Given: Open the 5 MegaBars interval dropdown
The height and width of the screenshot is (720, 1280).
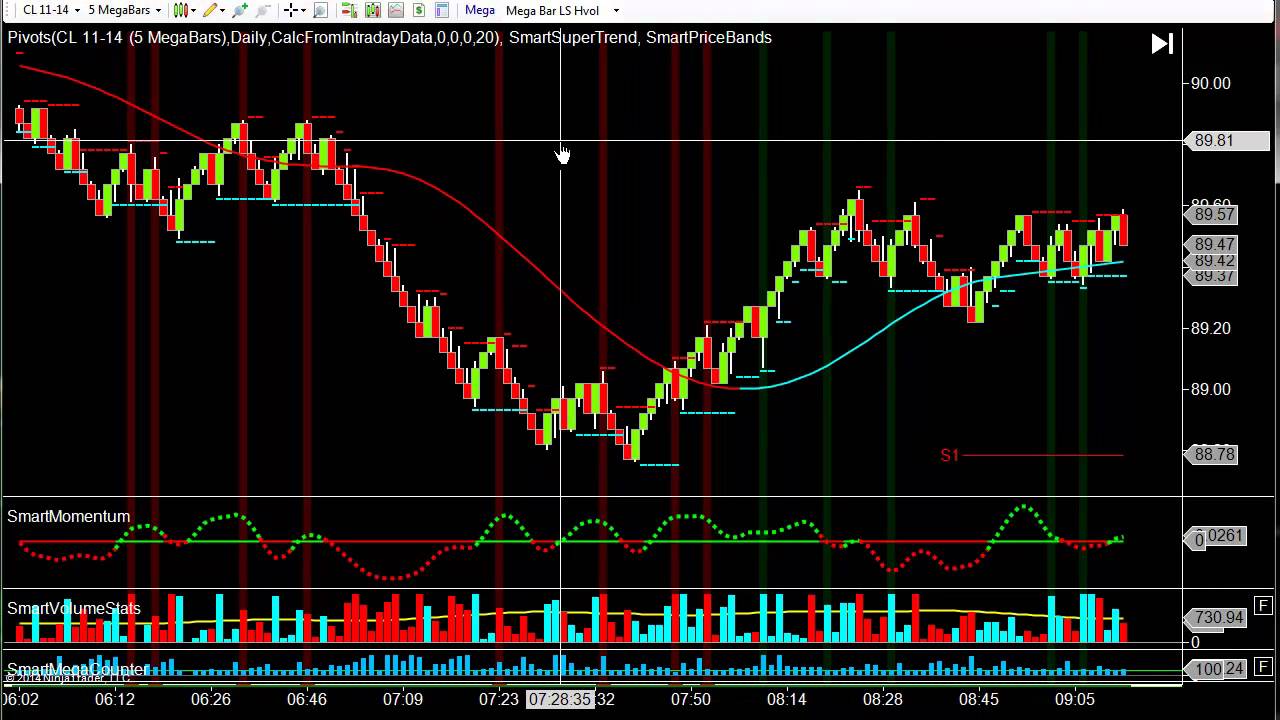Looking at the screenshot, I should point(125,10).
